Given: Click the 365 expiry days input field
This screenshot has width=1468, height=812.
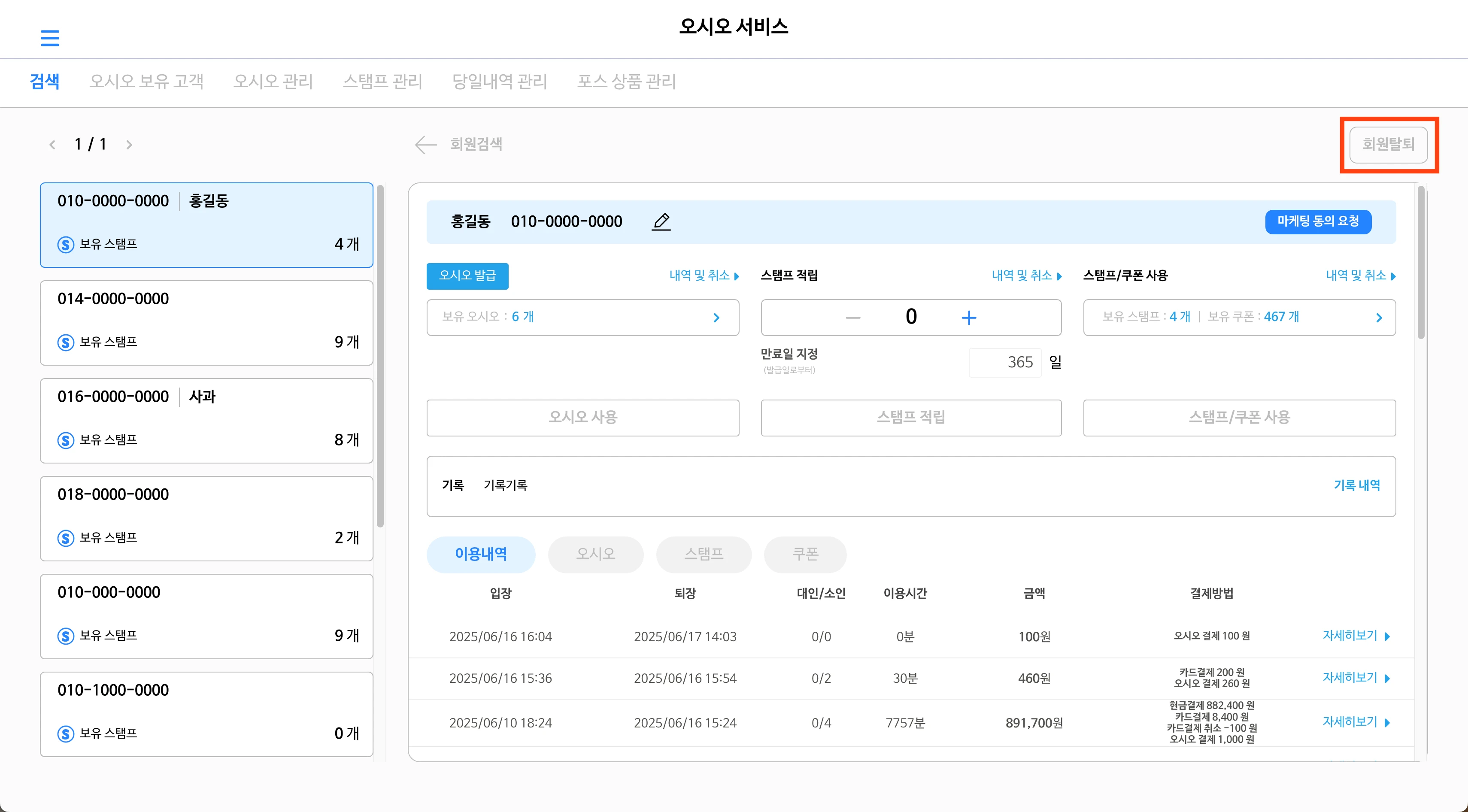Looking at the screenshot, I should point(1005,362).
